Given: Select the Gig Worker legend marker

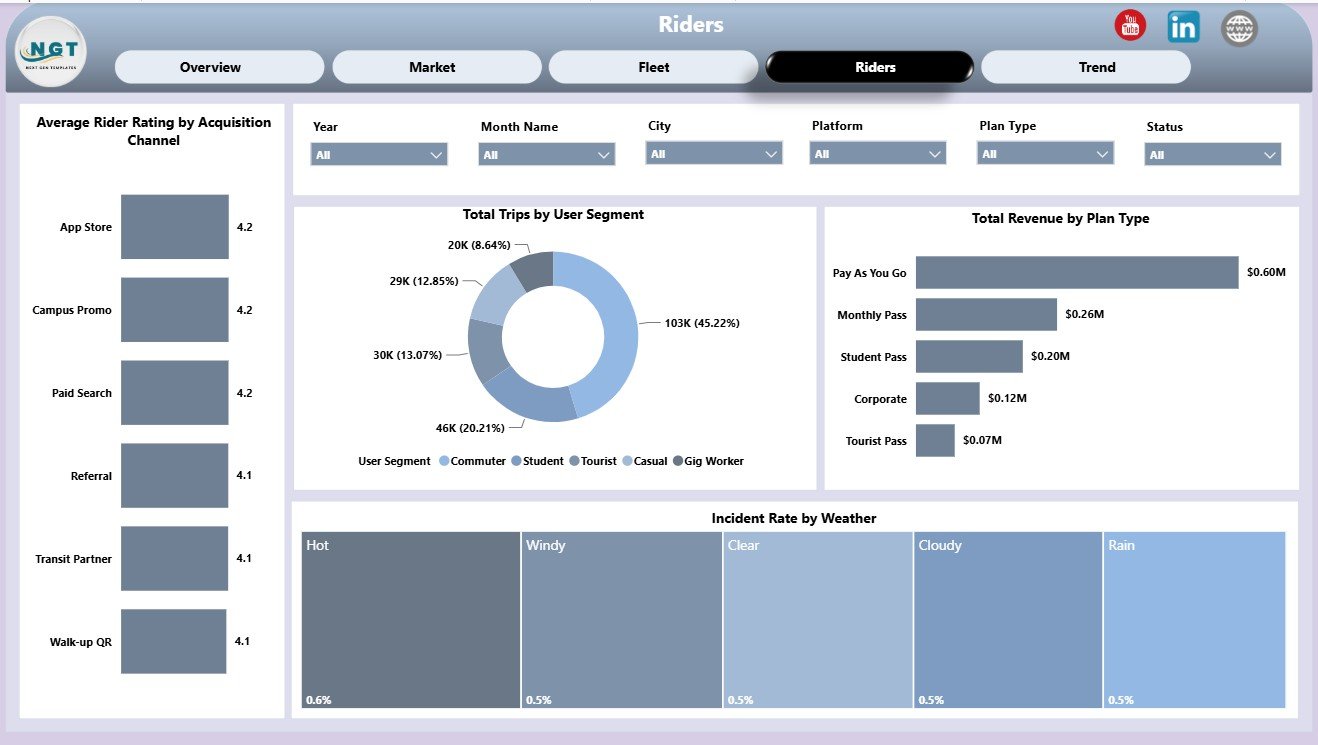Looking at the screenshot, I should point(677,461).
